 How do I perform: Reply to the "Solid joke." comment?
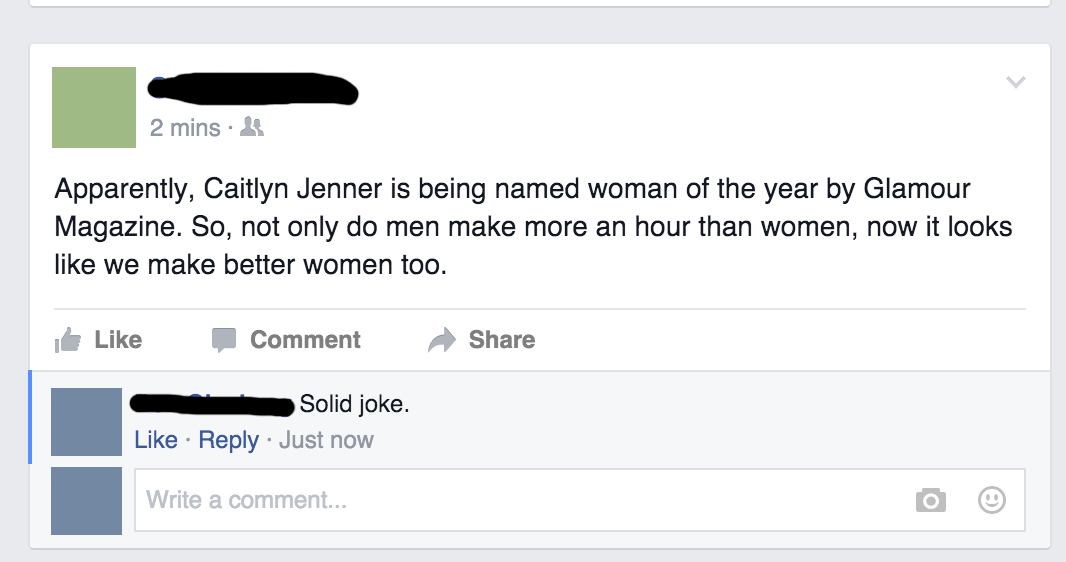pyautogui.click(x=228, y=440)
